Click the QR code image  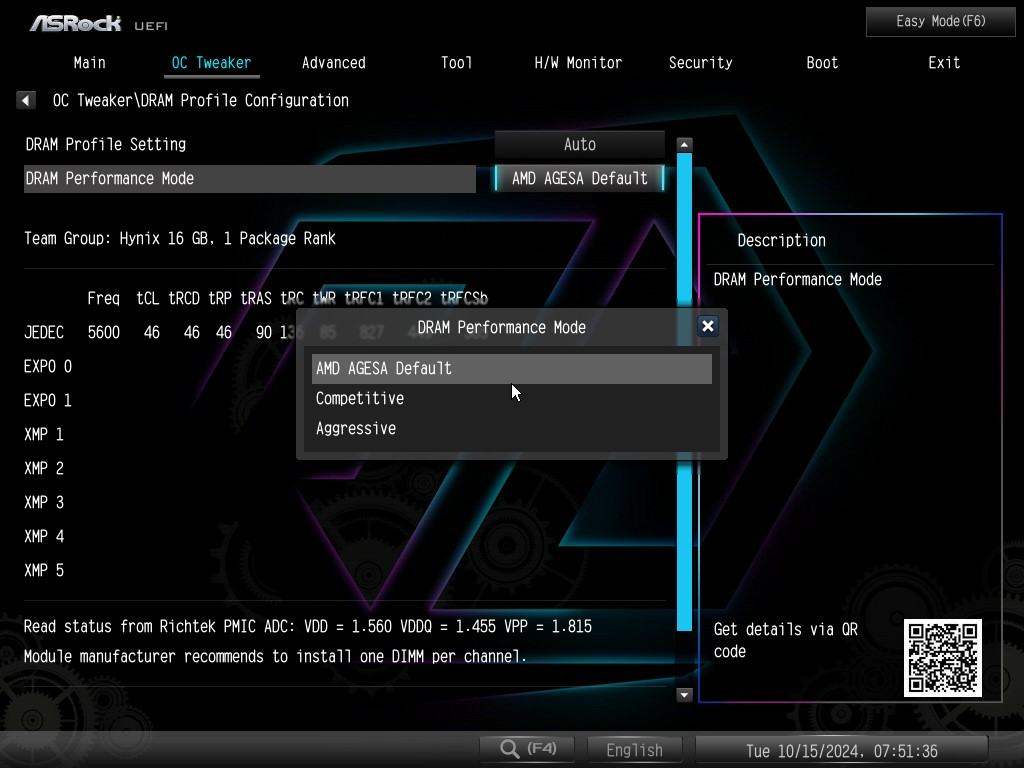942,658
